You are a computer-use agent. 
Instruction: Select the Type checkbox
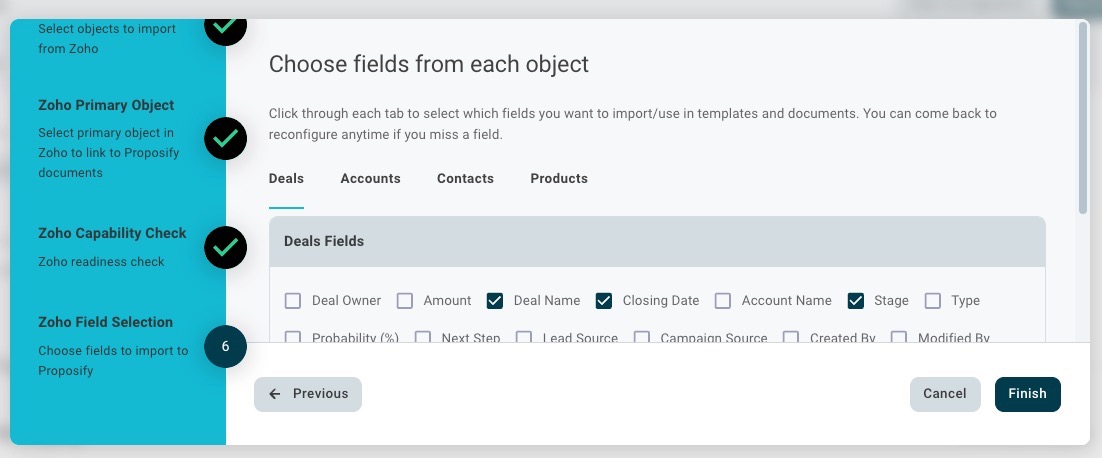tap(933, 301)
